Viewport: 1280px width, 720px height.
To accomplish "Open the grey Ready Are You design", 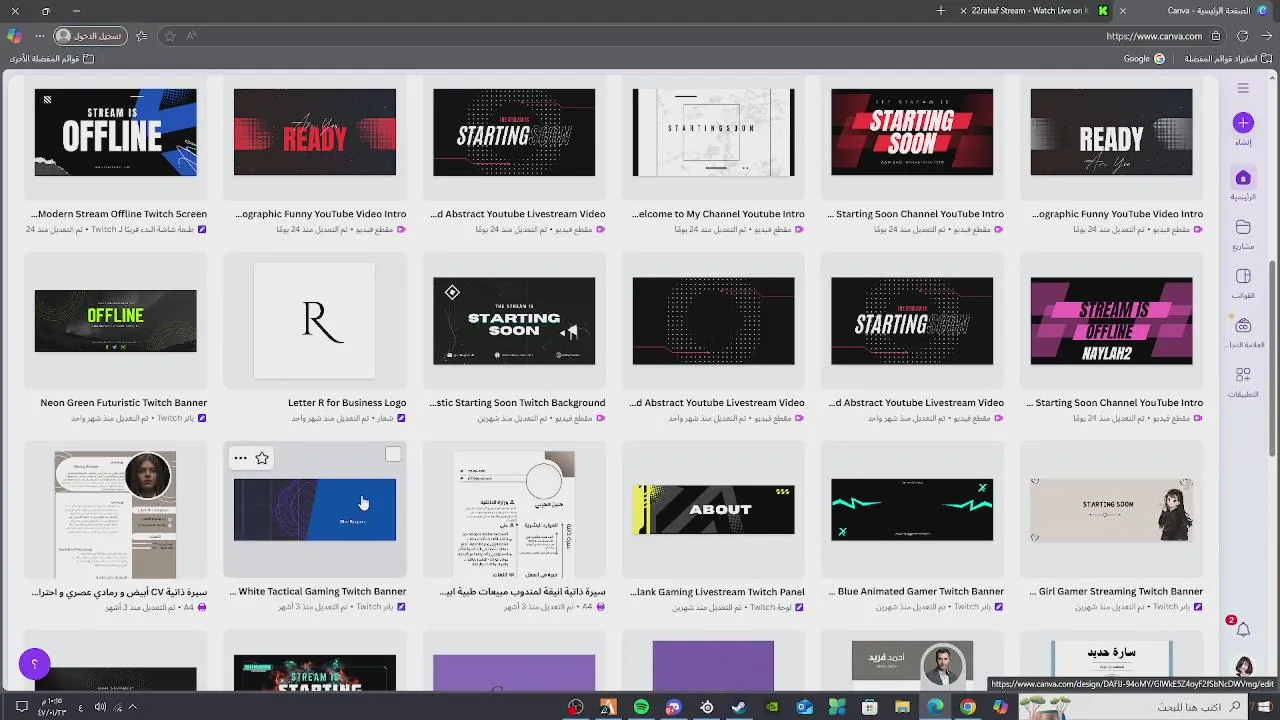I will pos(1111,132).
